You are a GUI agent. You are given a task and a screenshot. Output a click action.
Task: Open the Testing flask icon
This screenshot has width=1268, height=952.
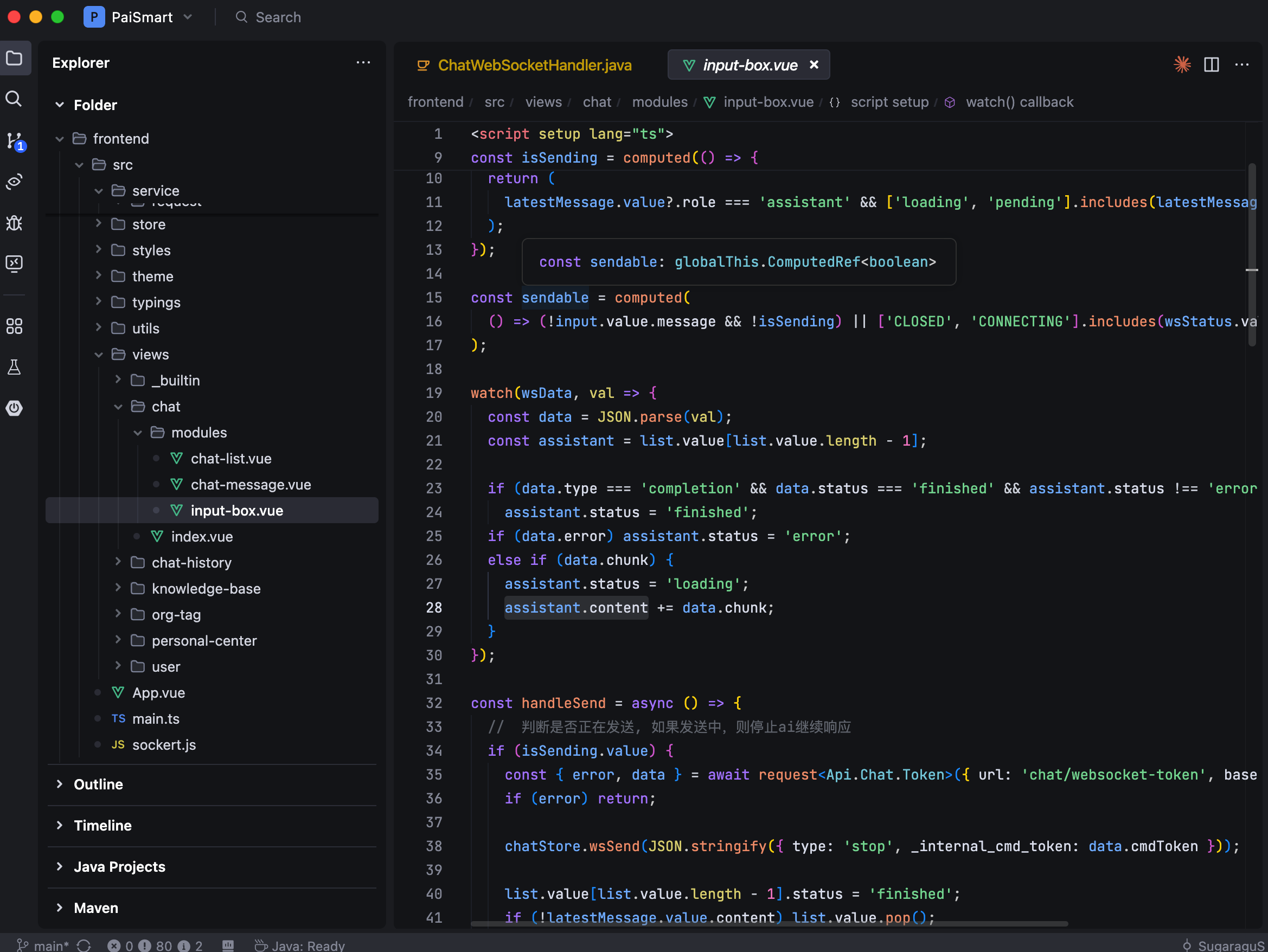(x=14, y=367)
